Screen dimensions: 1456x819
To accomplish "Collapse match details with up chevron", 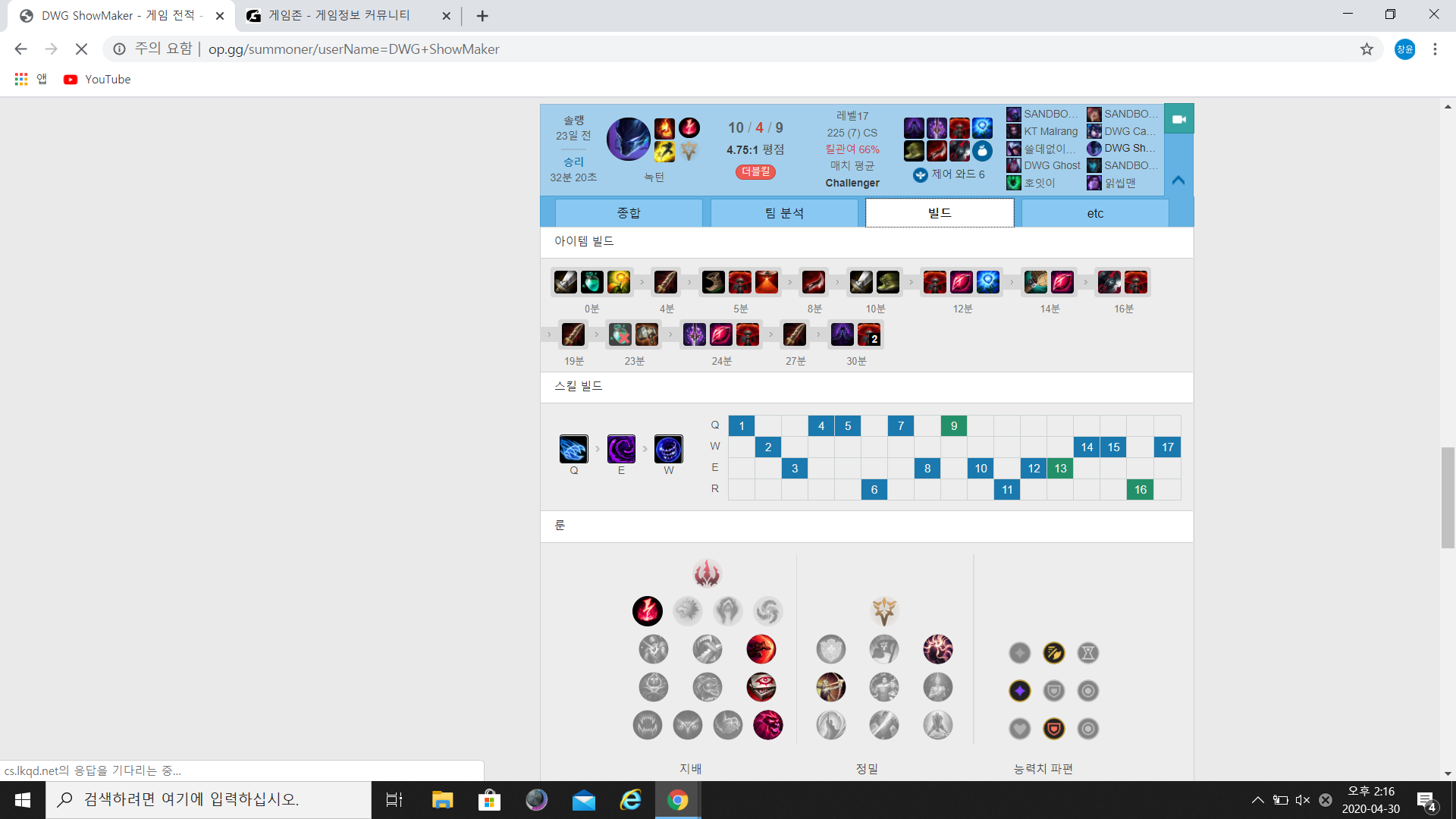I will coord(1178,180).
